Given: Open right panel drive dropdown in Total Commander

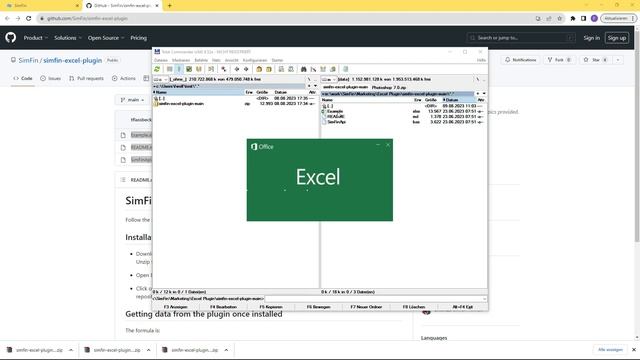Looking at the screenshot, I should pos(329,79).
